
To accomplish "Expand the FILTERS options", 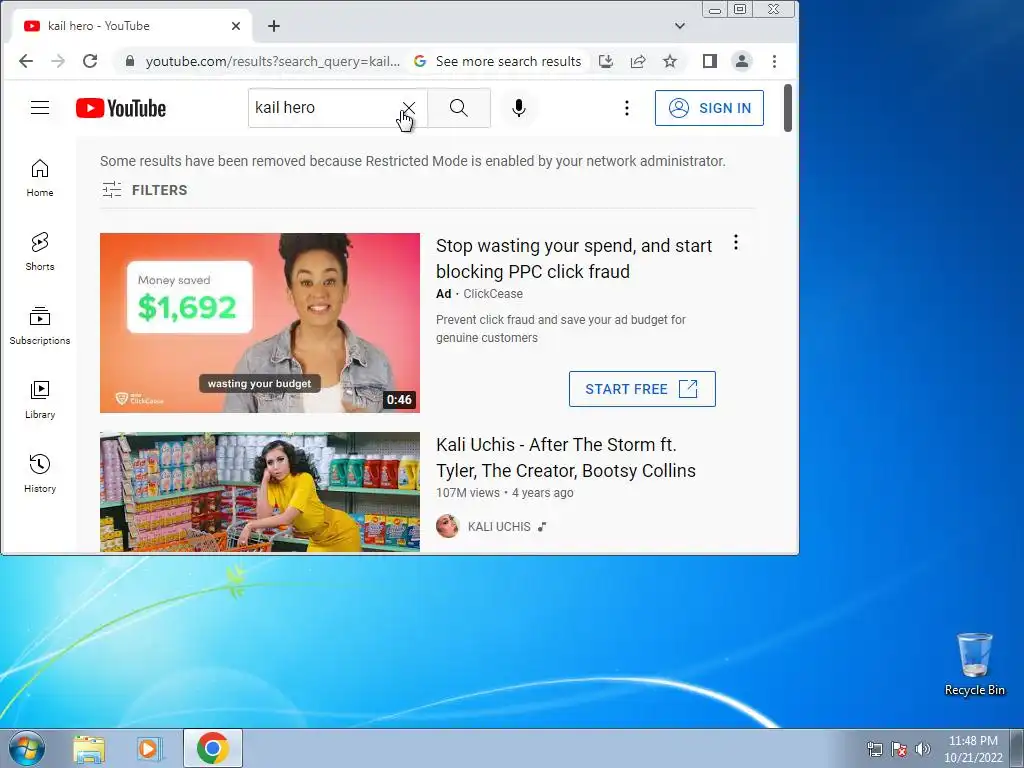I will pyautogui.click(x=144, y=190).
